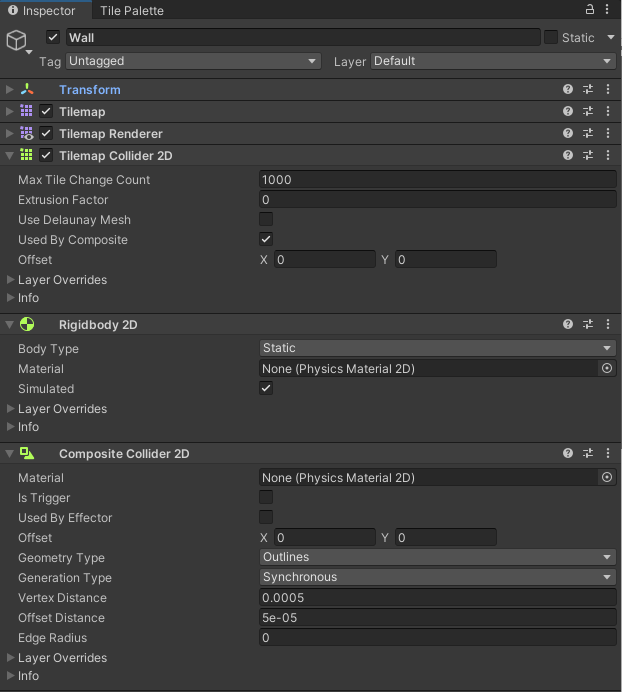Open Tilemap Renderer help reference
The image size is (622, 692).
[568, 133]
